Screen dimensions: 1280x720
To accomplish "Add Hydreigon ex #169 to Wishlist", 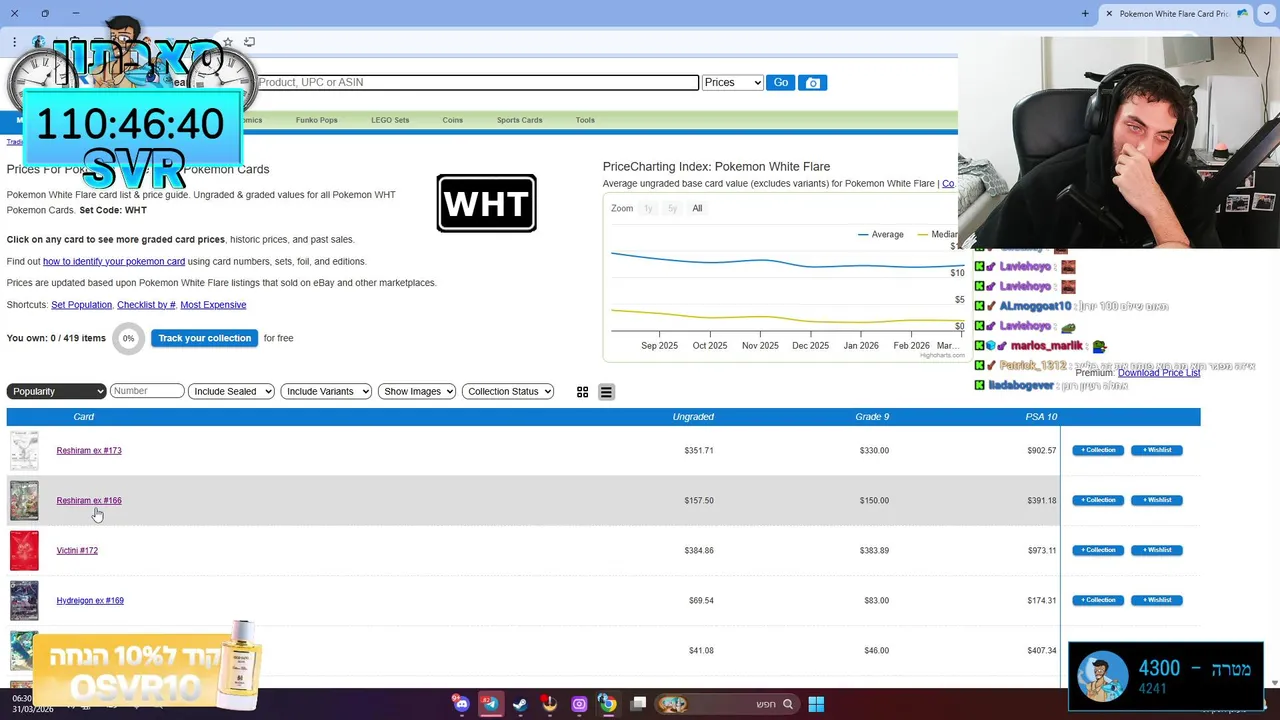I will [1157, 600].
